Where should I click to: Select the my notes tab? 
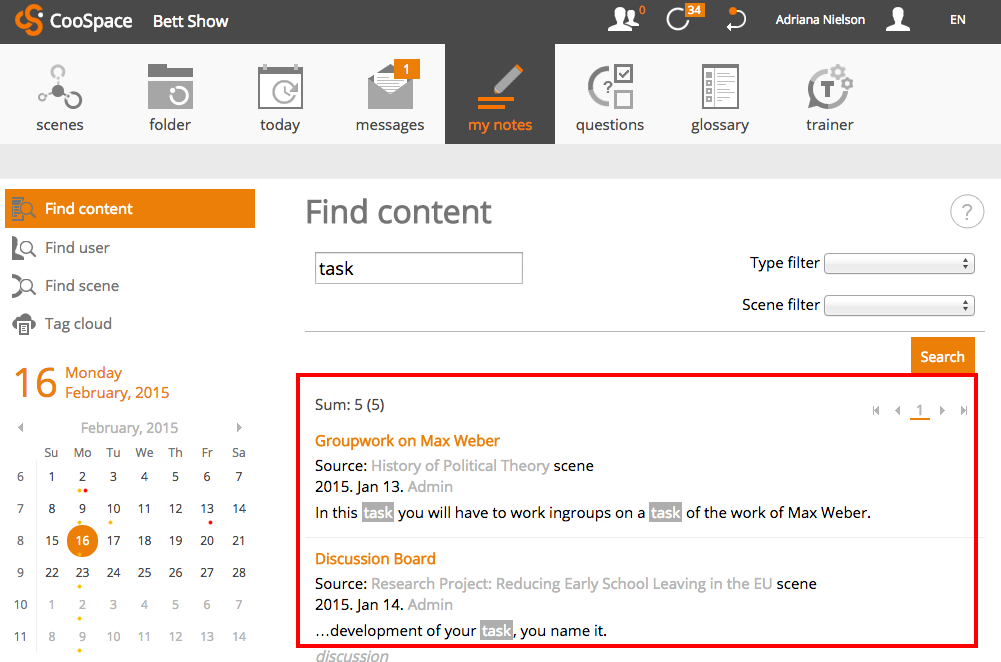[x=500, y=97]
